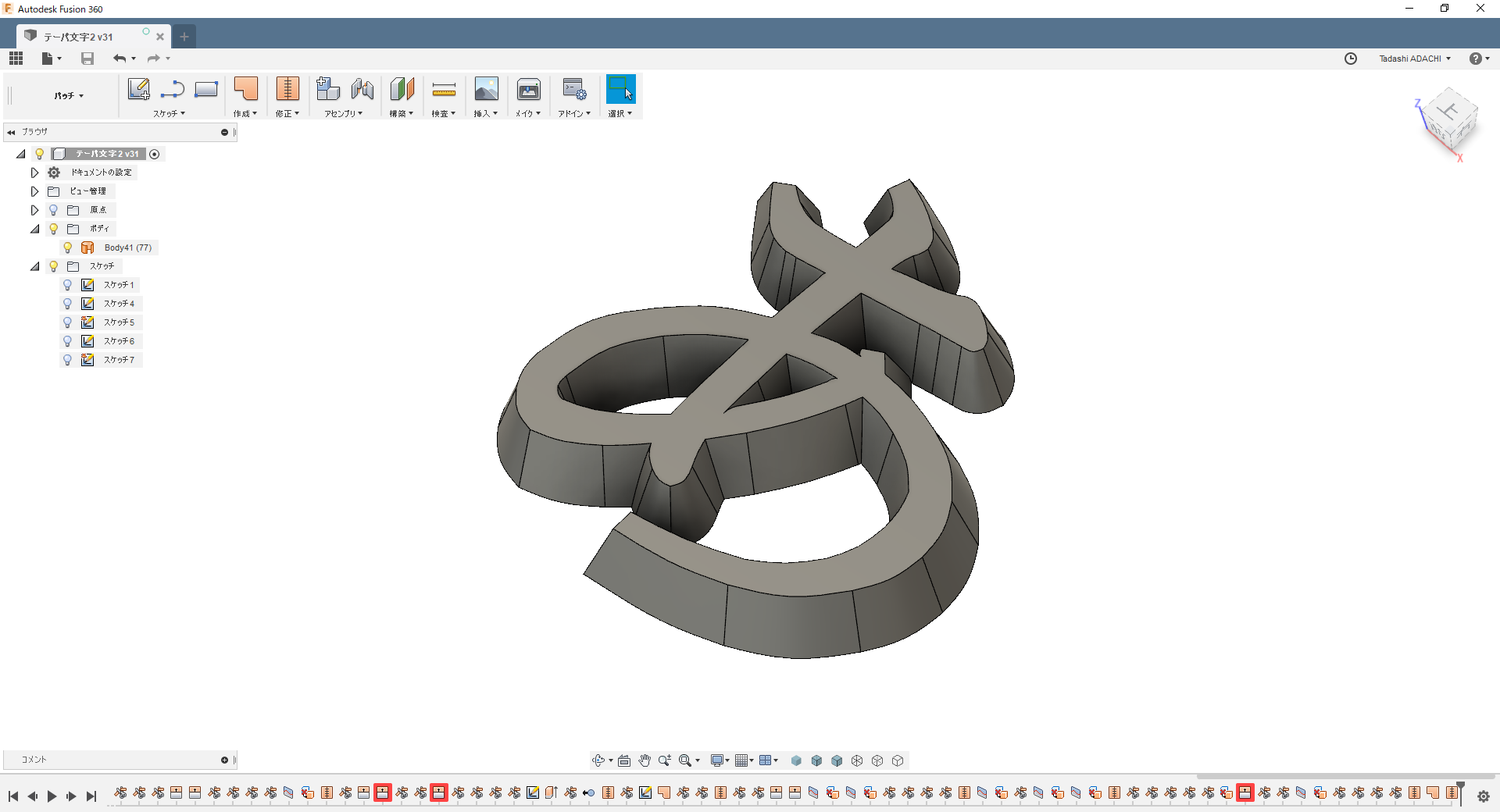Collapse the ボディ folder
The width and height of the screenshot is (1500, 812).
click(x=34, y=229)
